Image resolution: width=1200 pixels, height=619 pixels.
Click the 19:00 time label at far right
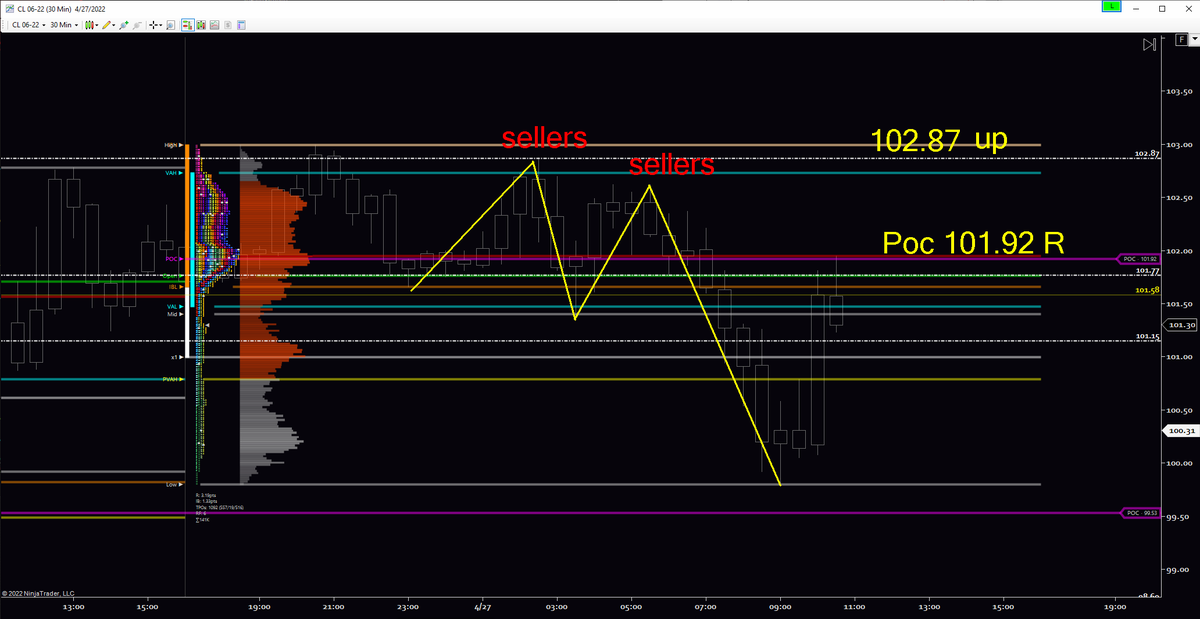tap(1117, 606)
